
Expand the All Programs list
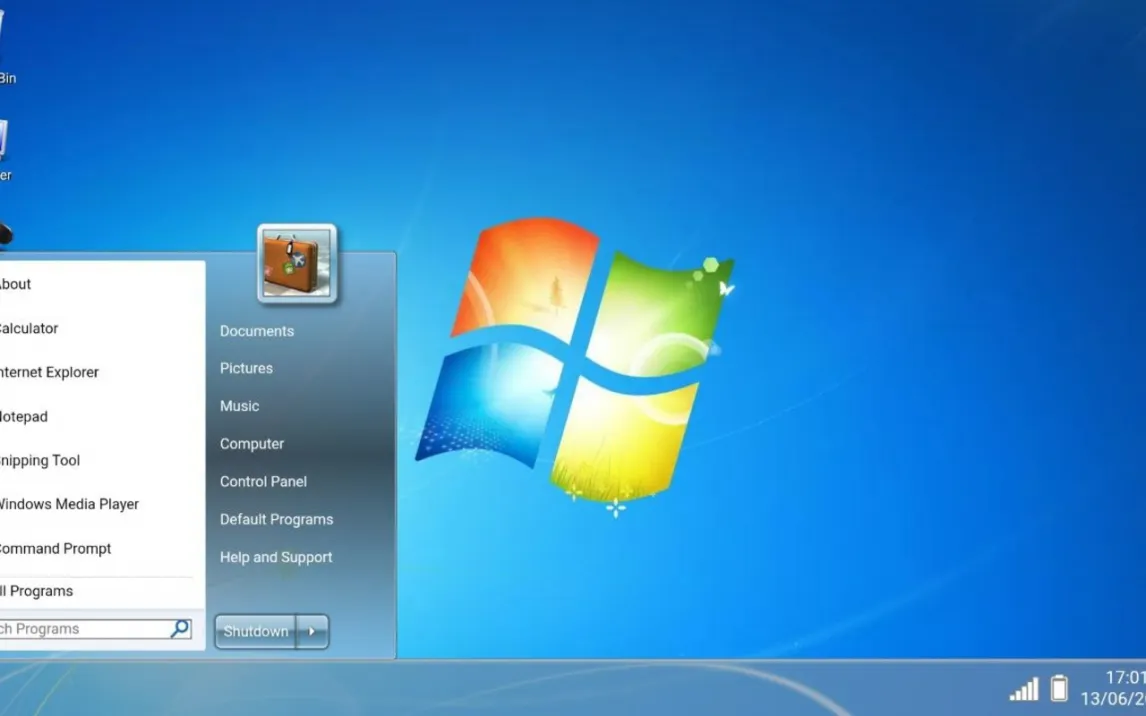(x=38, y=591)
